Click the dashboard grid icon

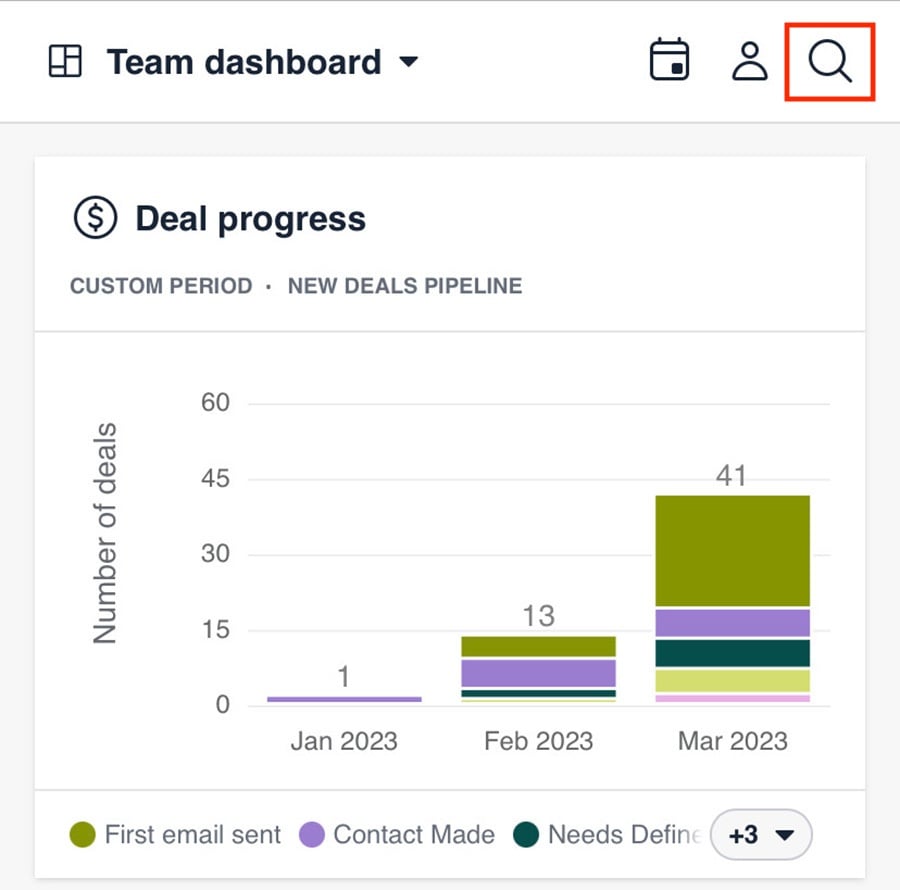66,60
